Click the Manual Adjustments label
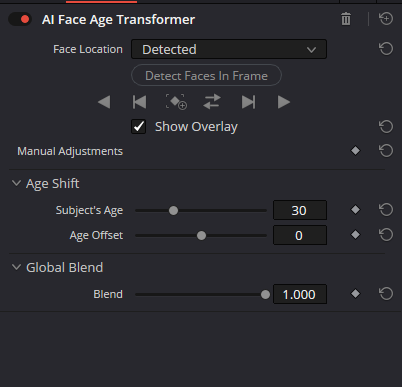 pos(70,151)
